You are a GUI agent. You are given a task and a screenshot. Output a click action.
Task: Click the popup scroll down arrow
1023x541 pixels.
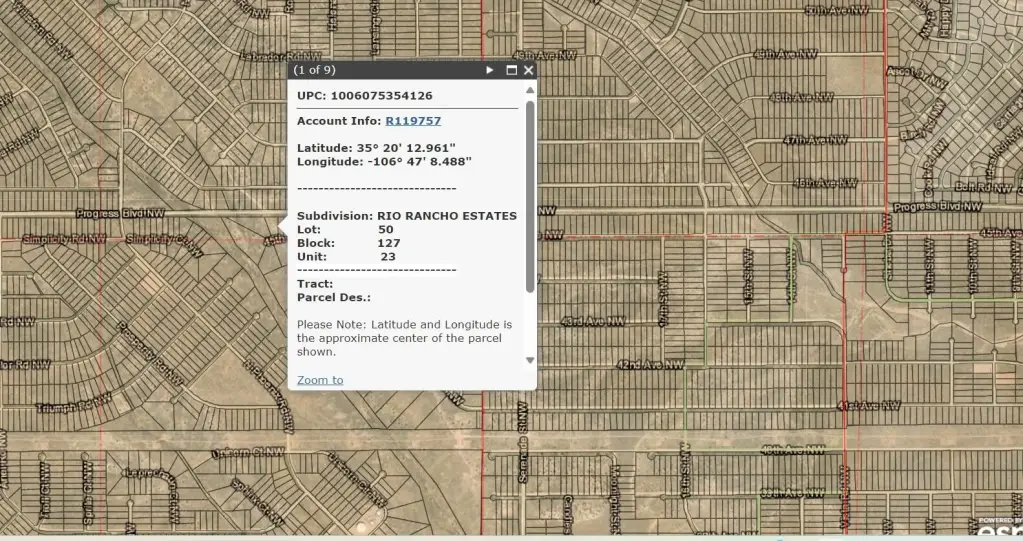tap(530, 360)
